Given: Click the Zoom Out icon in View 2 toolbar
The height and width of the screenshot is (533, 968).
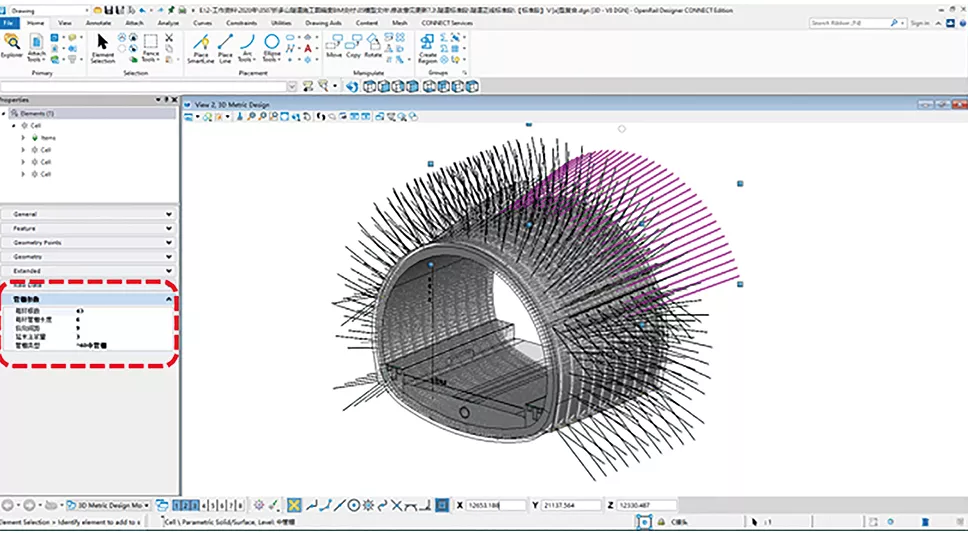Looking at the screenshot, I should click(x=262, y=117).
